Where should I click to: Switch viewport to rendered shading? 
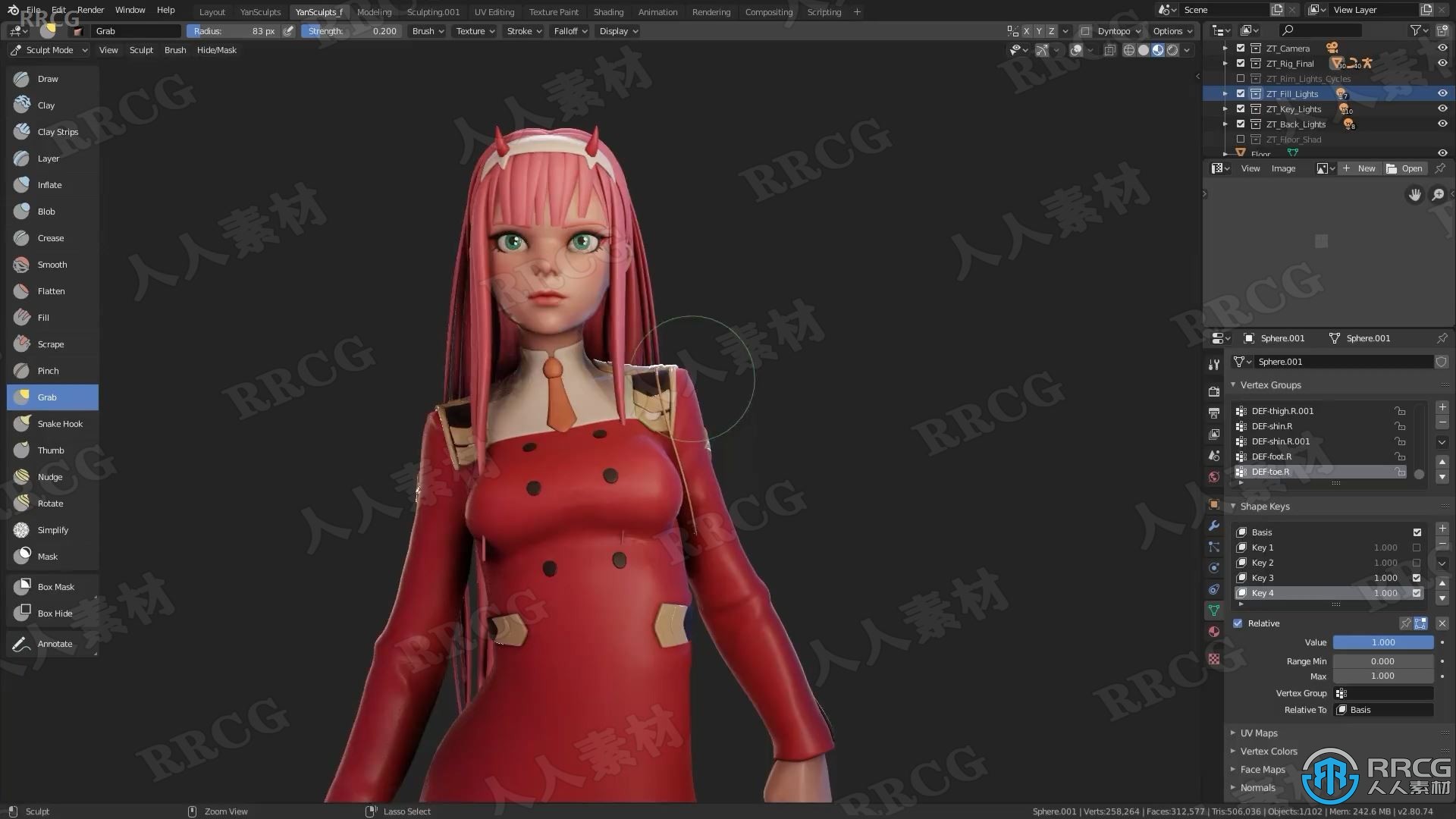1172,50
